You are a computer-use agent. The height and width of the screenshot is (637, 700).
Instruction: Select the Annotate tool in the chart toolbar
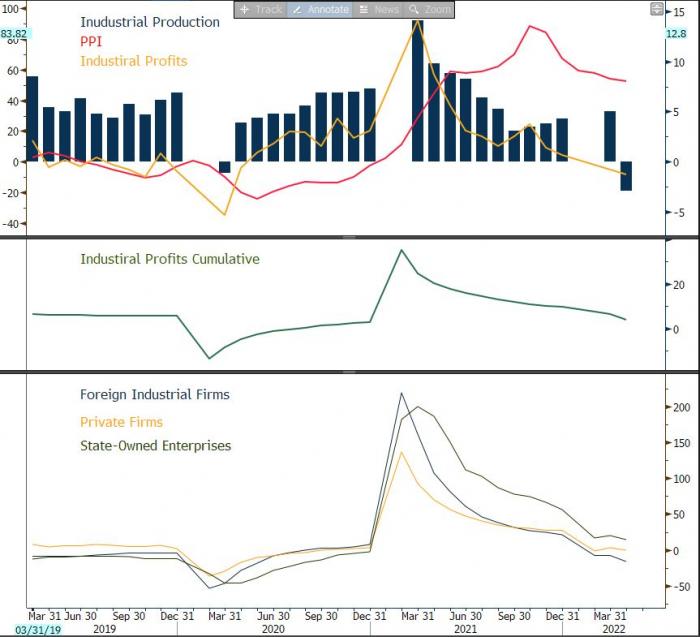tap(320, 9)
